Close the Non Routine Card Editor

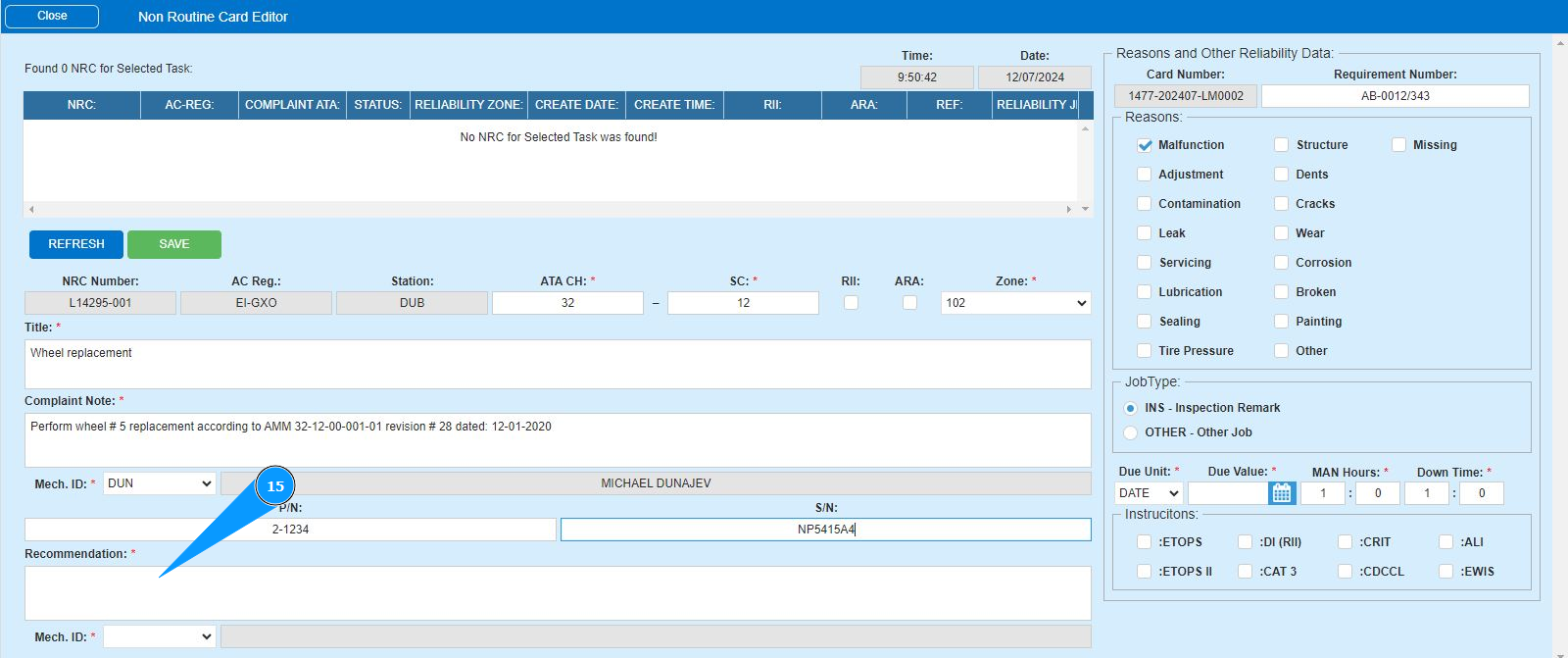[52, 17]
